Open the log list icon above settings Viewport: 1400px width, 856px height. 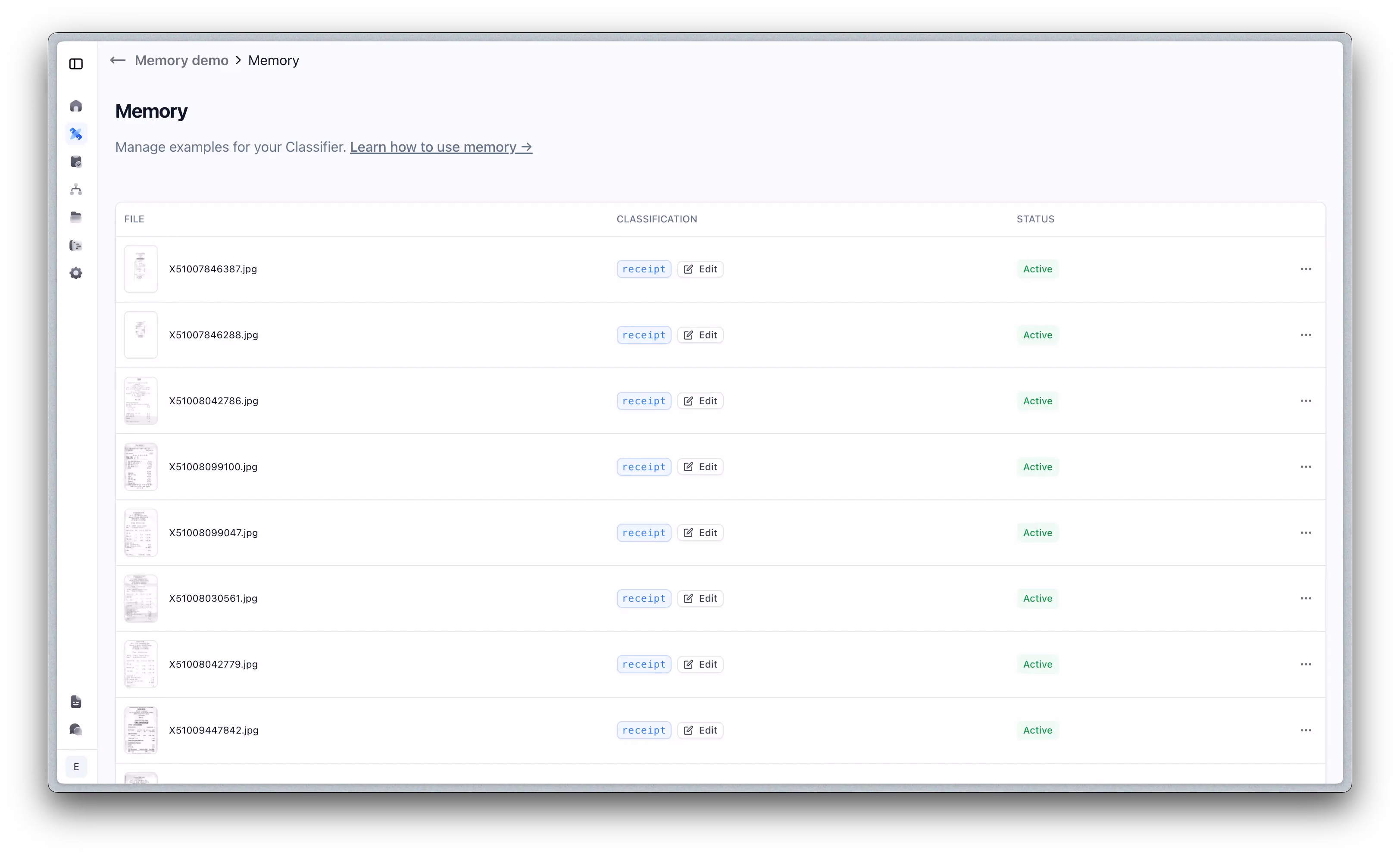[76, 245]
